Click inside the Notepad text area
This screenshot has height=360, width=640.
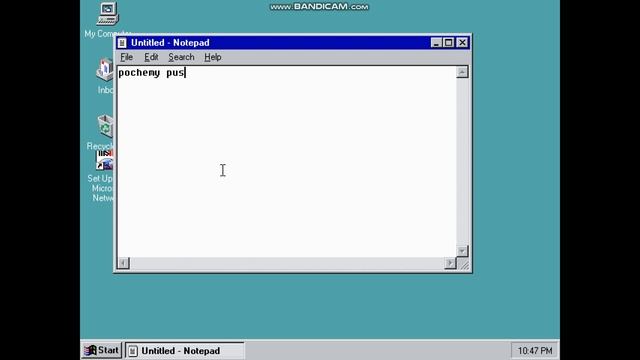tap(287, 162)
